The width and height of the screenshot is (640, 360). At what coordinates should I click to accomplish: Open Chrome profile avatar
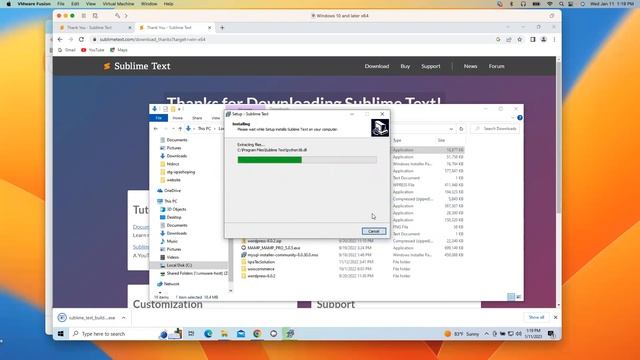544,40
